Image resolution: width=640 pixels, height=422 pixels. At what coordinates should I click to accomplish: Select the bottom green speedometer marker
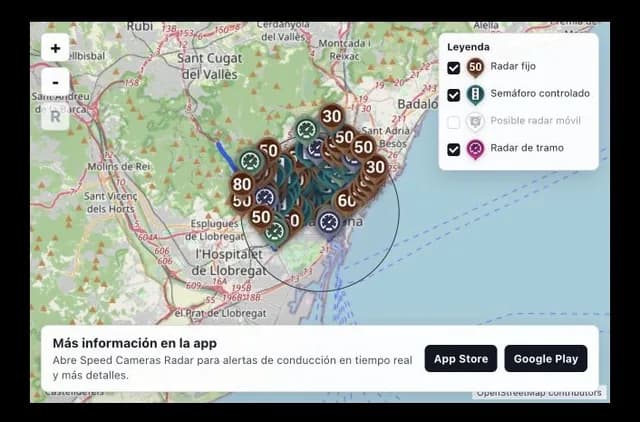tap(276, 231)
